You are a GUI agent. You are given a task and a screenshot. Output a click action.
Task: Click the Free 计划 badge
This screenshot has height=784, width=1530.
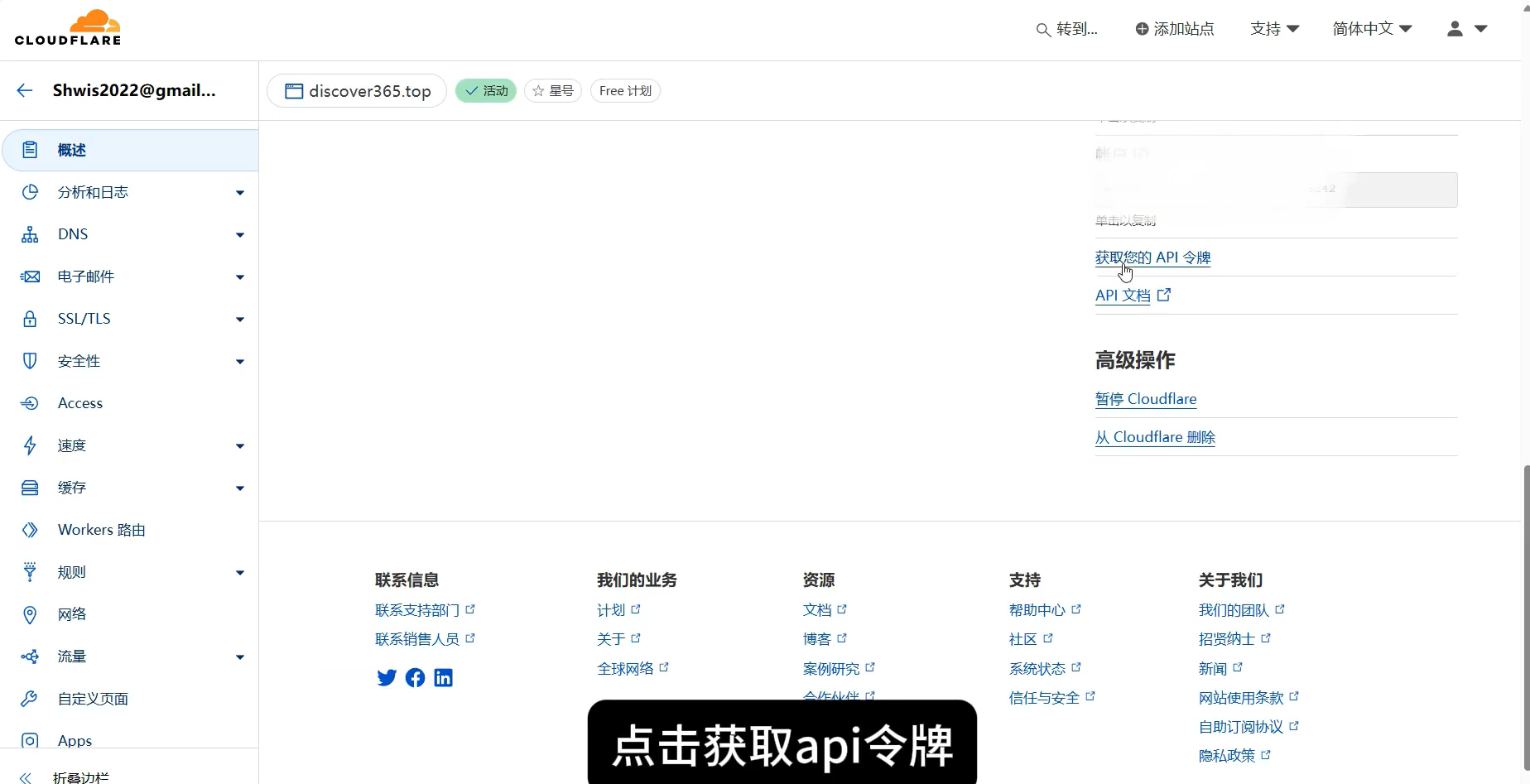[x=625, y=91]
